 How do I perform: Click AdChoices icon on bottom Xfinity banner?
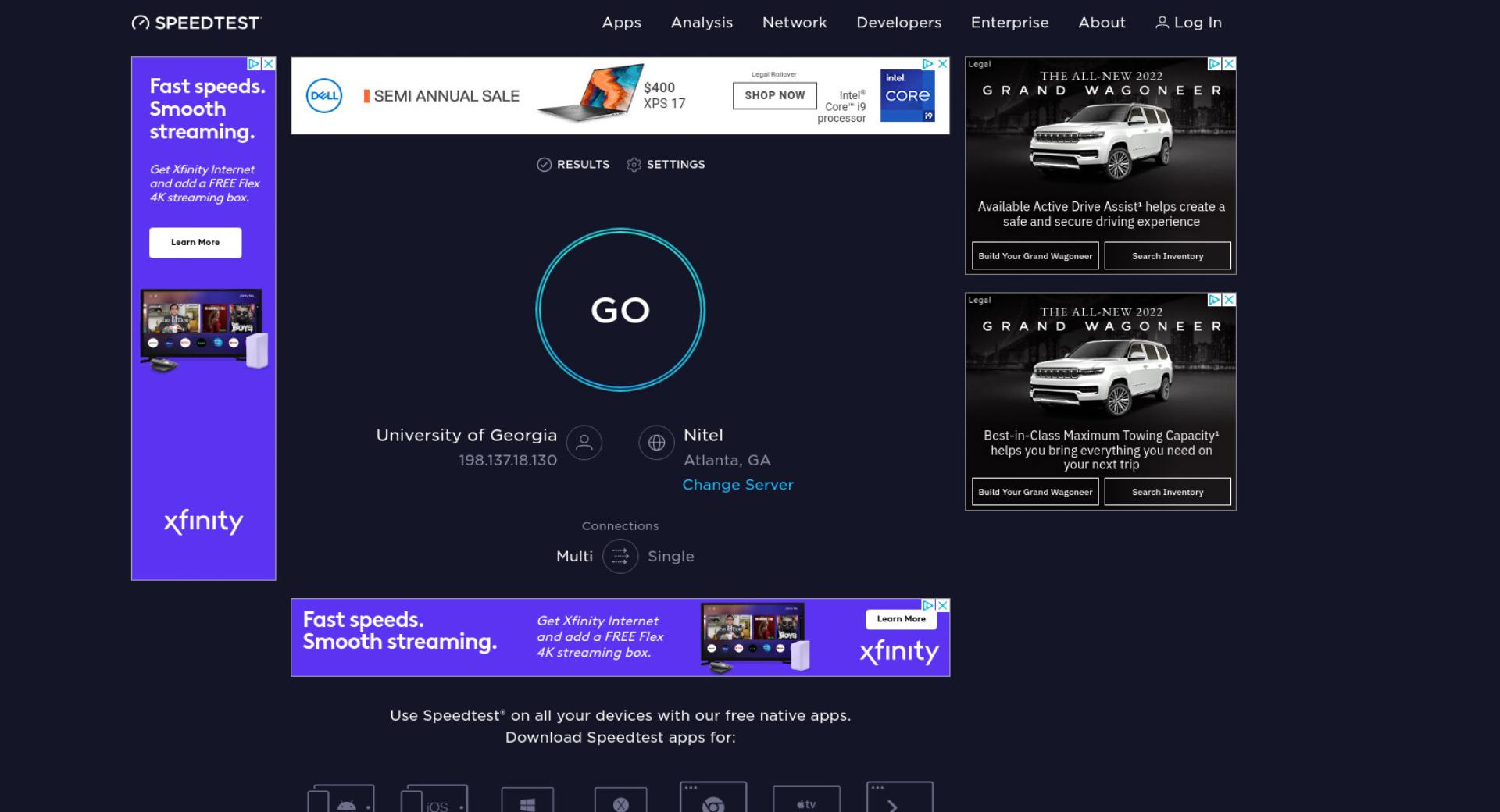[929, 605]
